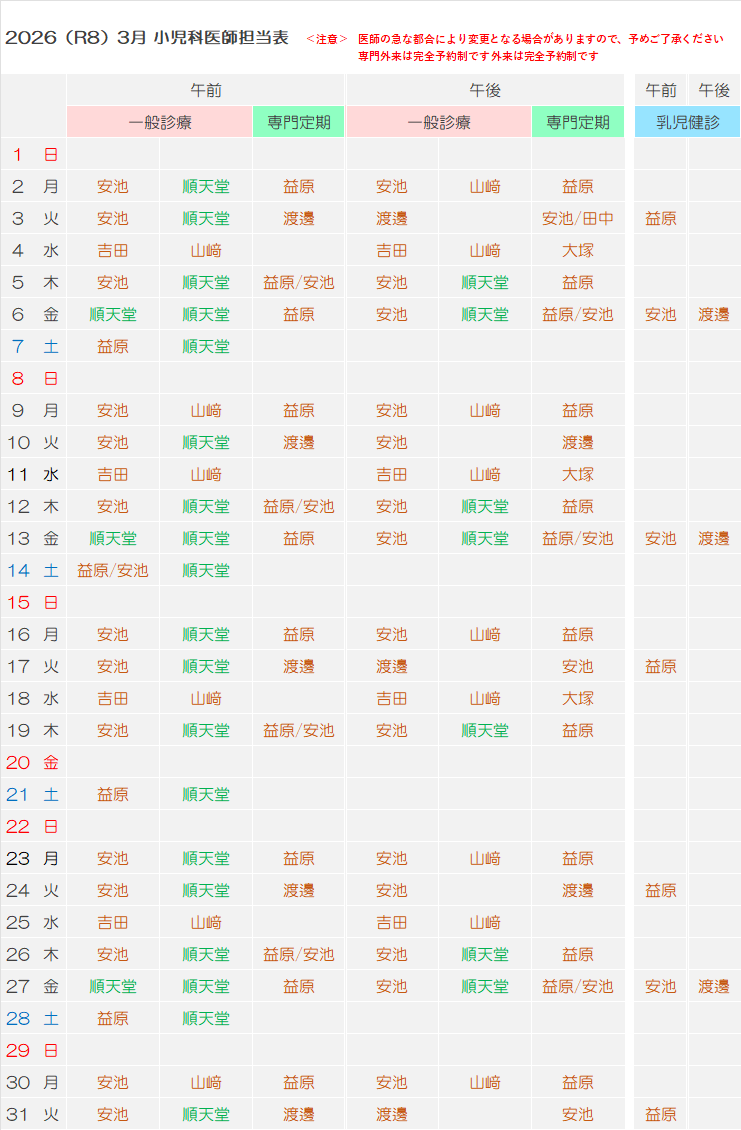The height and width of the screenshot is (1130, 741).
Task: Click the wide 午前 header above 一般診療
Action: (205, 90)
